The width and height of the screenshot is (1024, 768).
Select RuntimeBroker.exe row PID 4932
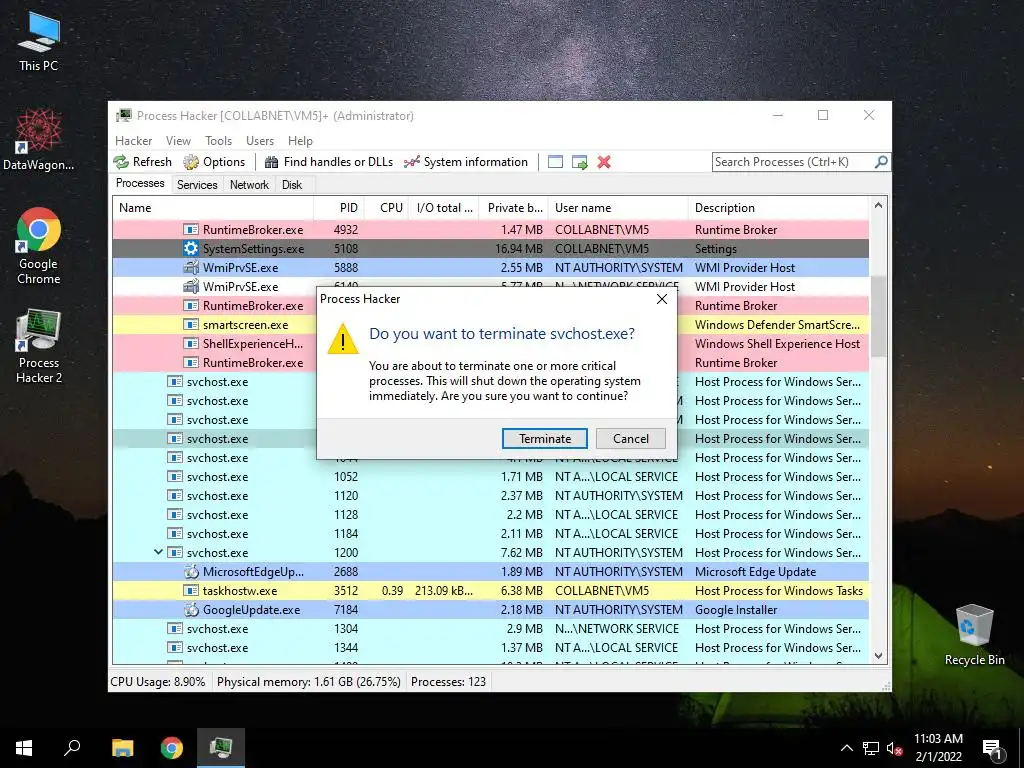coord(490,229)
